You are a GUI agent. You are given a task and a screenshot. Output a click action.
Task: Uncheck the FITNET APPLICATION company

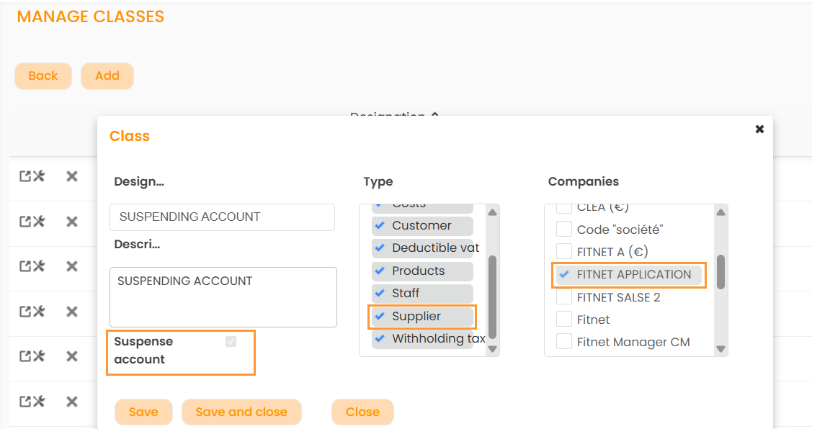[564, 274]
